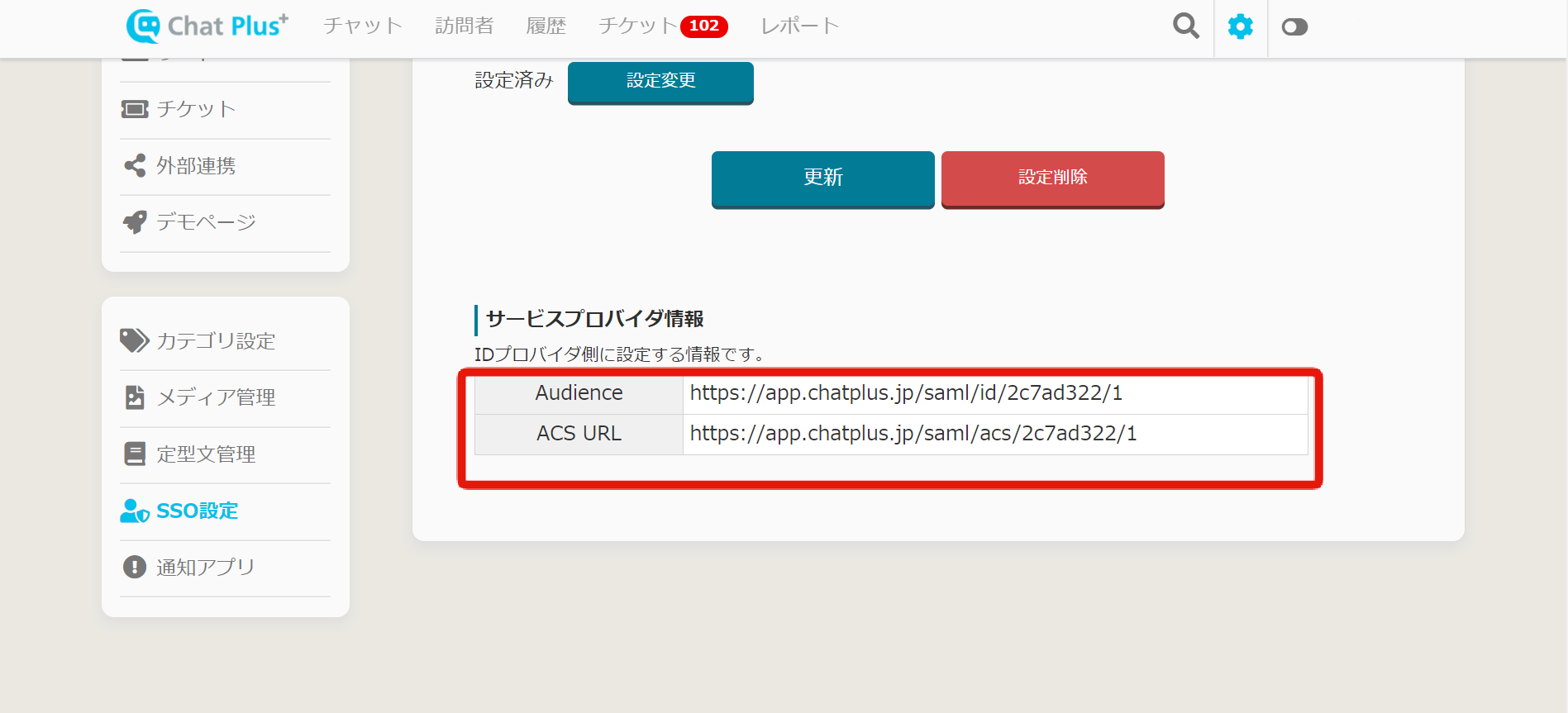Click the IDプロバイダ側に設定する情報です text

coord(621,354)
